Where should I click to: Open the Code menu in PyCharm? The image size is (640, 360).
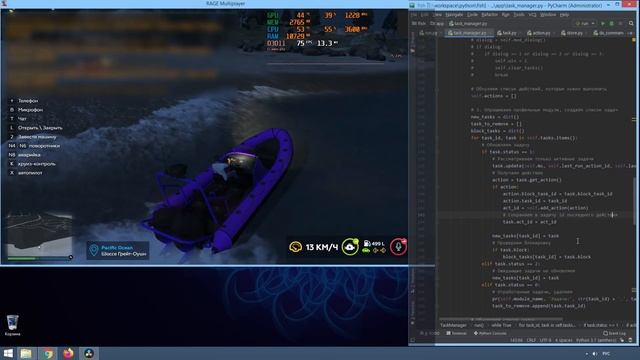[x=472, y=15]
